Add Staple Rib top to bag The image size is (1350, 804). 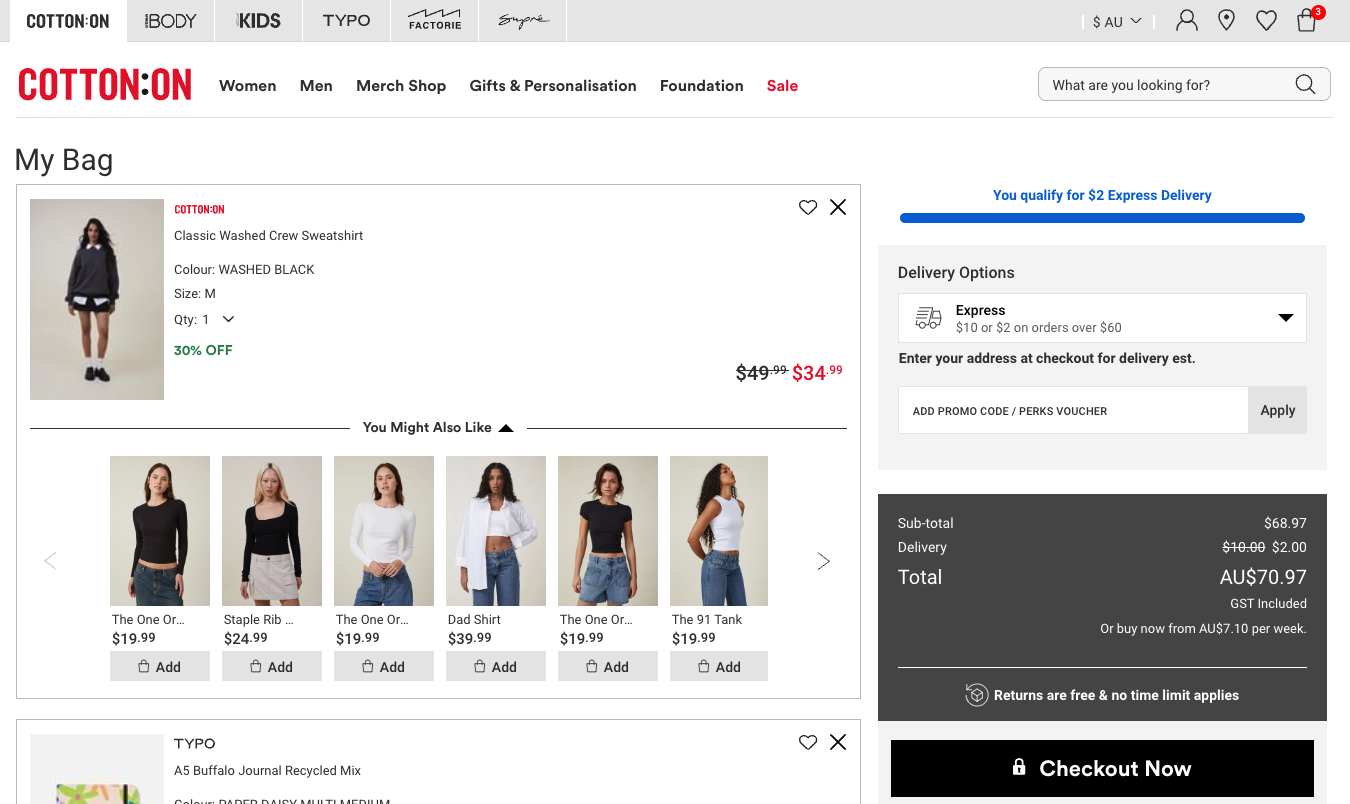pyautogui.click(x=272, y=667)
